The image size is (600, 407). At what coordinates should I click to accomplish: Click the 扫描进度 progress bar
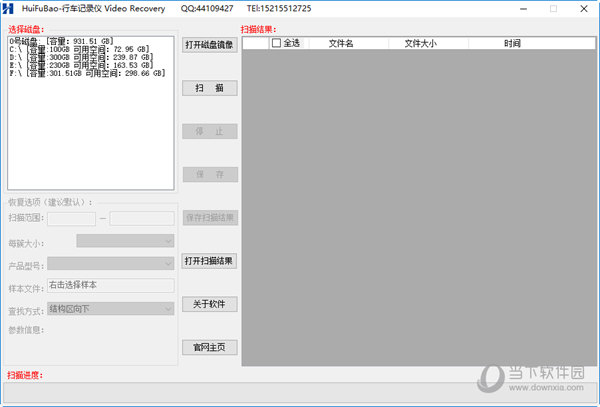(300, 392)
